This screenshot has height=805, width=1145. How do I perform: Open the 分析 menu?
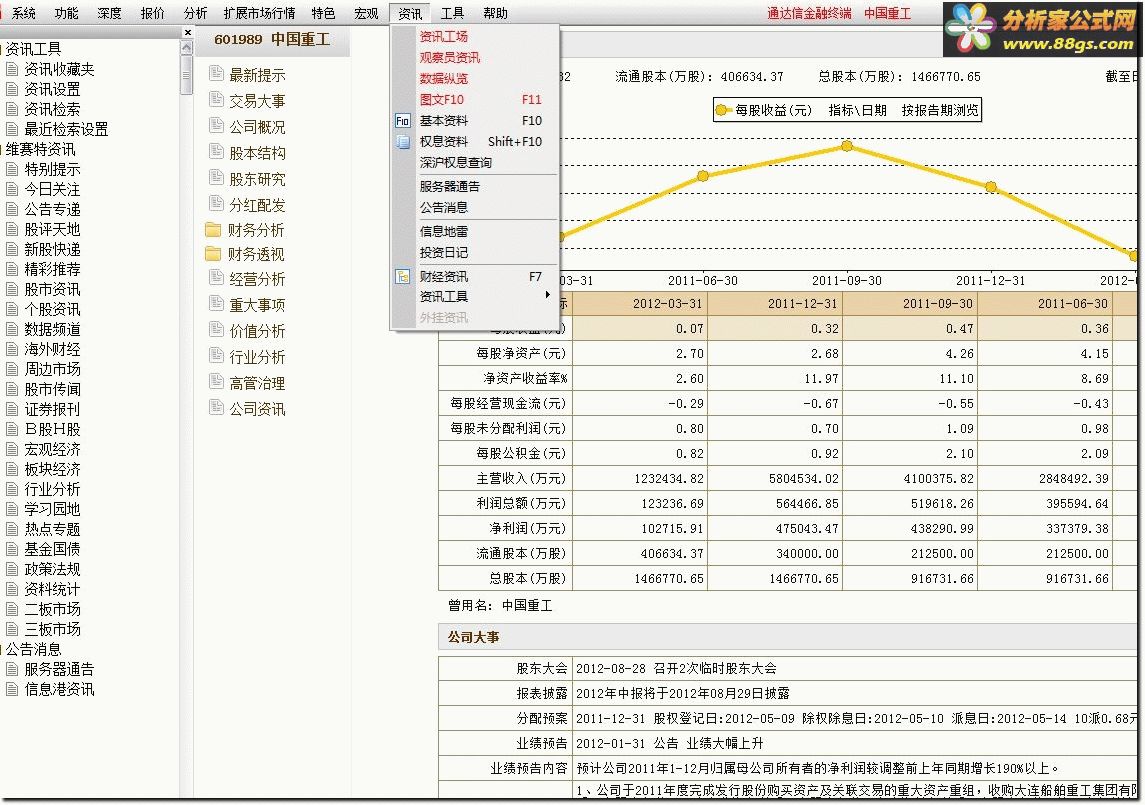tap(195, 13)
